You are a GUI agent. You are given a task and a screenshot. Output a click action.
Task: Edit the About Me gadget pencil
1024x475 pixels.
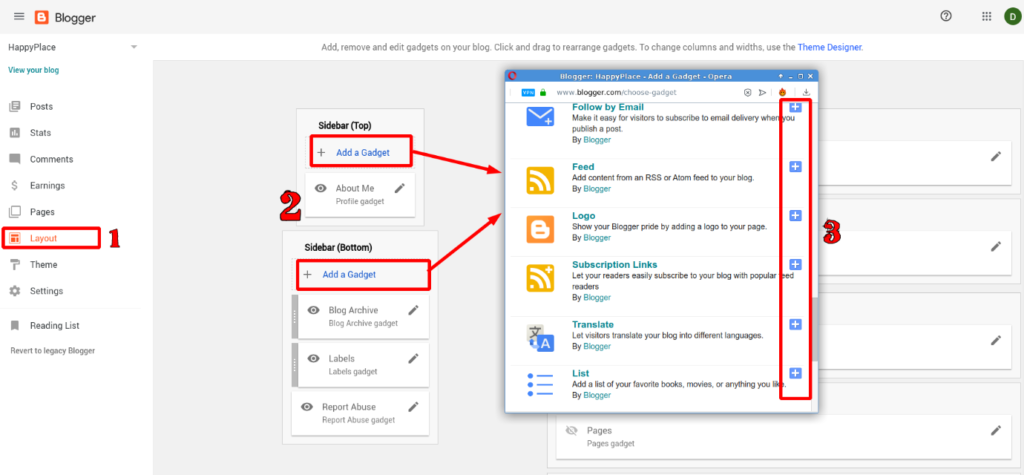point(400,188)
